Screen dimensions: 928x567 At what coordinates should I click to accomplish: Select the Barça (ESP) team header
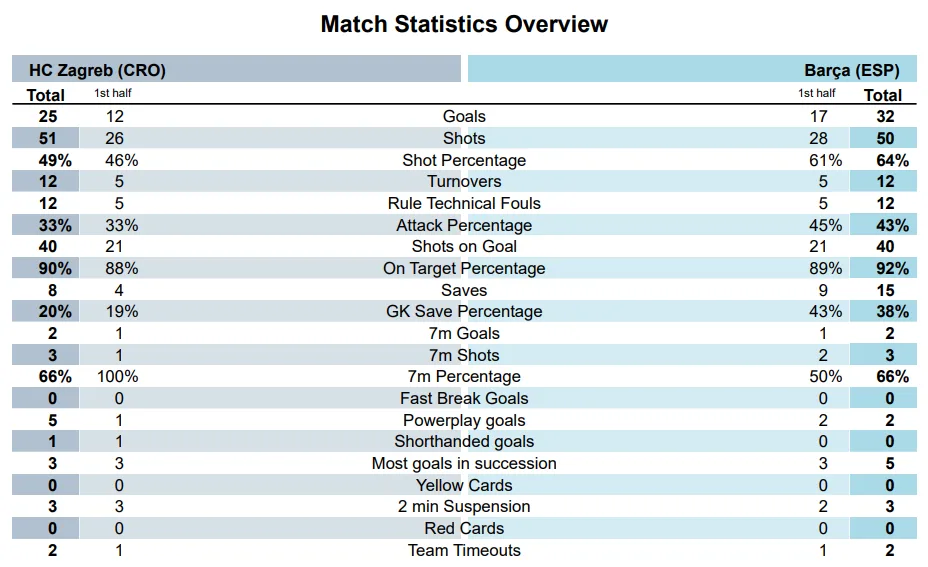[851, 70]
